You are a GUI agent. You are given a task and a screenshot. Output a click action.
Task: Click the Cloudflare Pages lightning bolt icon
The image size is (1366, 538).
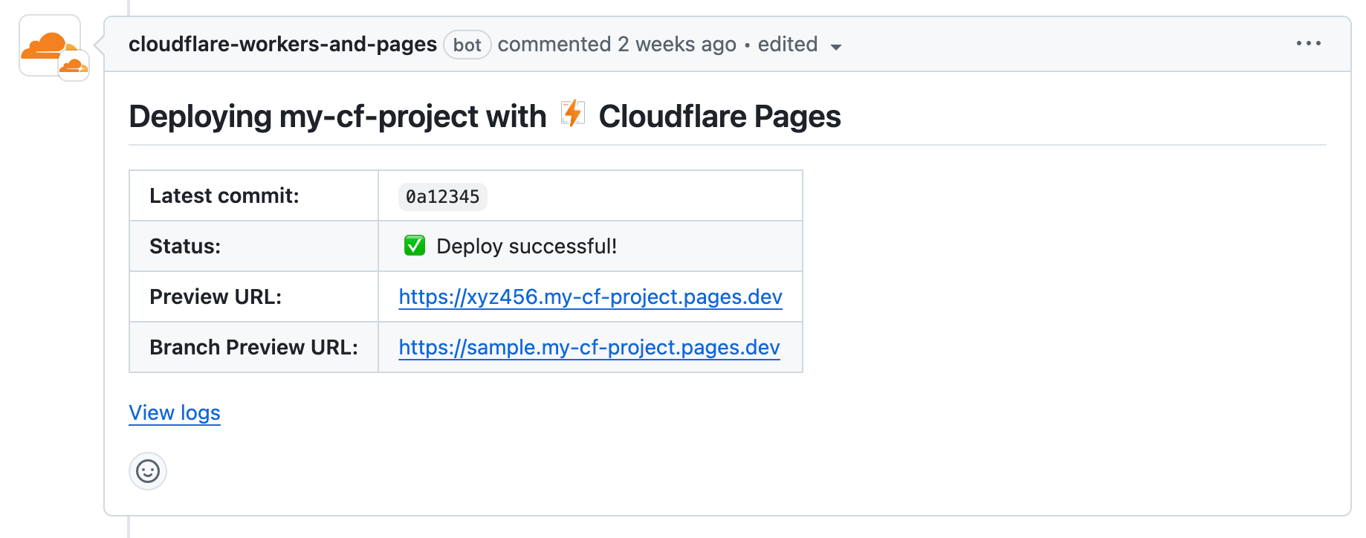[572, 114]
